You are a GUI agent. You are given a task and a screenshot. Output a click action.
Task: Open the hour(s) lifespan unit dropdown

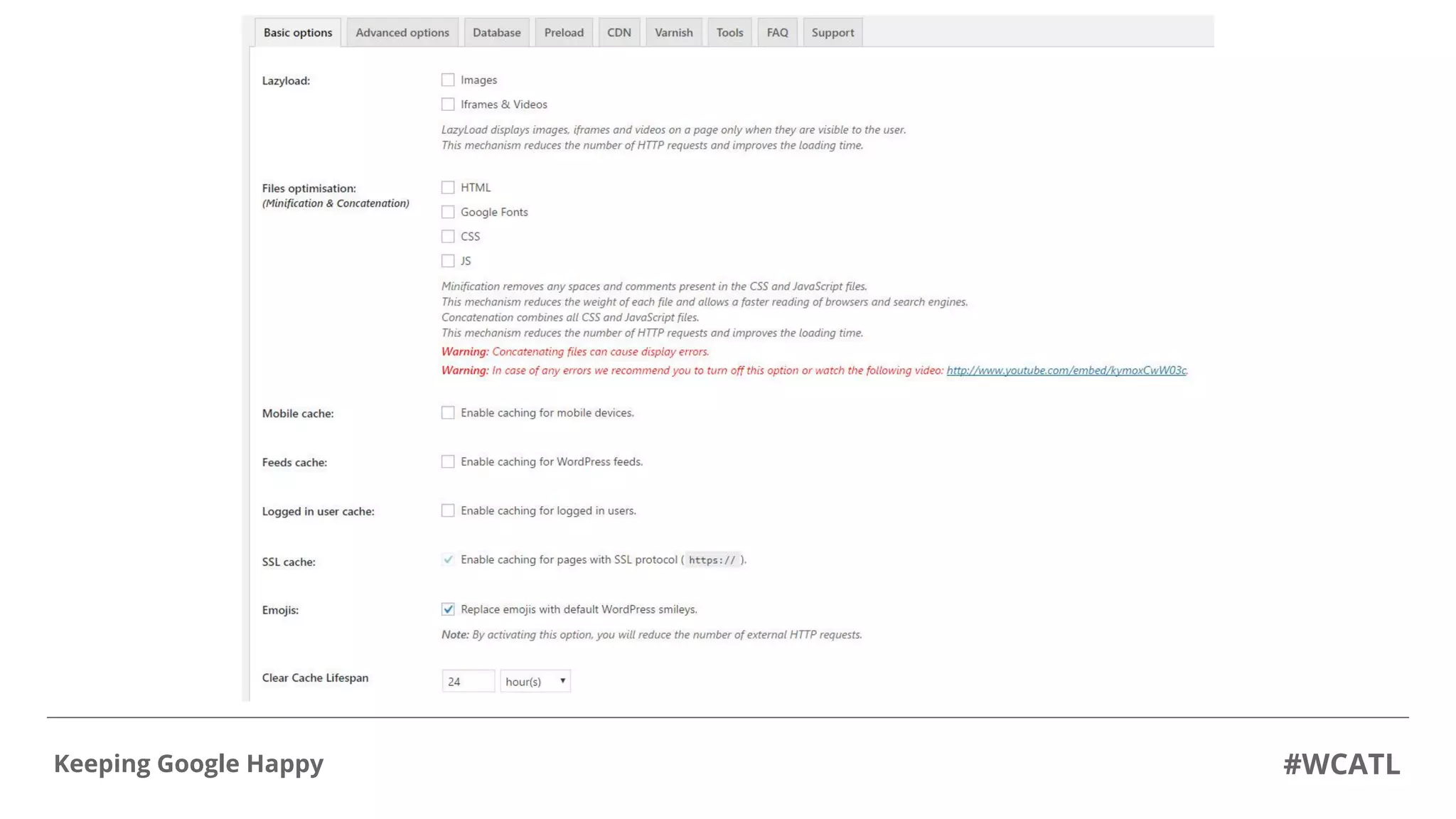535,681
